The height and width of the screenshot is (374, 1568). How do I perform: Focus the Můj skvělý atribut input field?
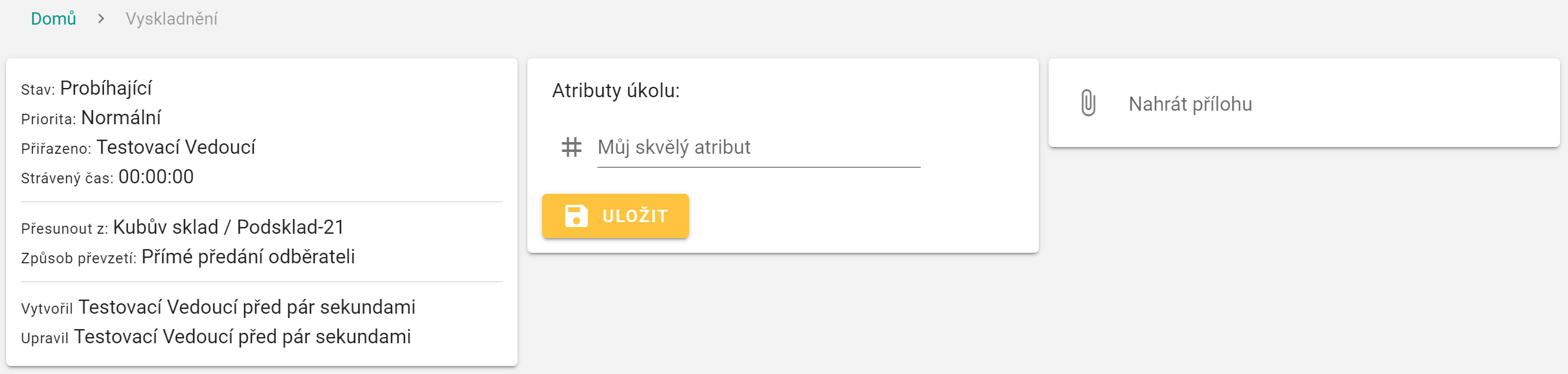pos(758,148)
